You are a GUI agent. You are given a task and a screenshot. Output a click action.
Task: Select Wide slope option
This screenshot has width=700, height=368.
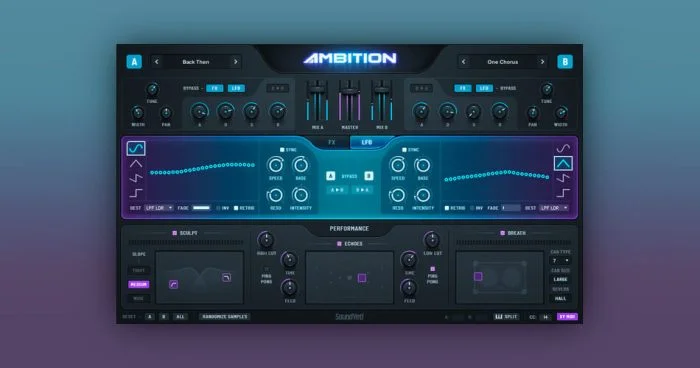click(138, 298)
